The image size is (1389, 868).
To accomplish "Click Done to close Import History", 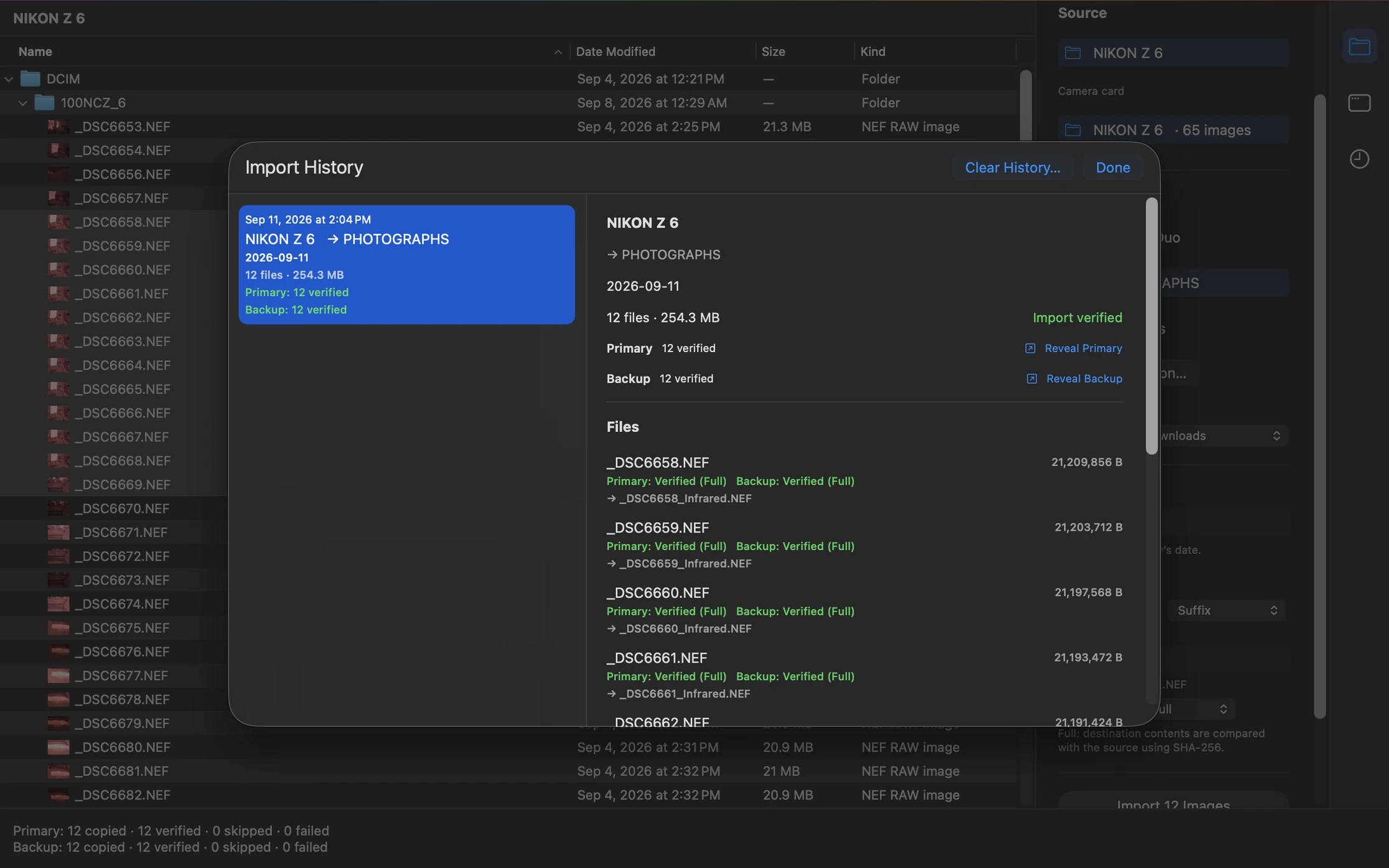I will [x=1113, y=167].
